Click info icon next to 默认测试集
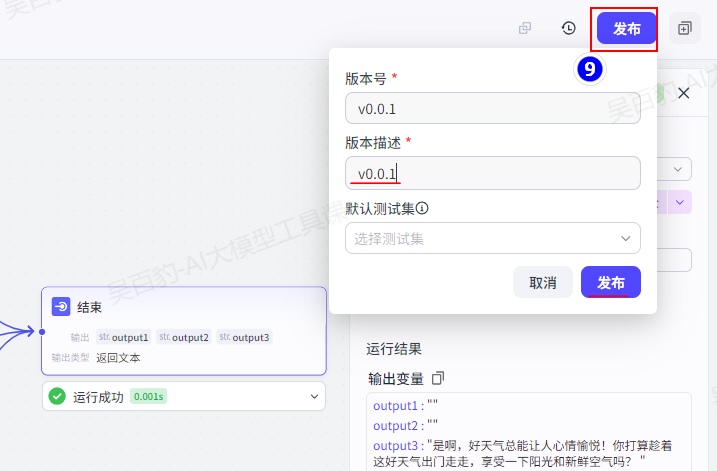717x471 pixels. [x=423, y=208]
